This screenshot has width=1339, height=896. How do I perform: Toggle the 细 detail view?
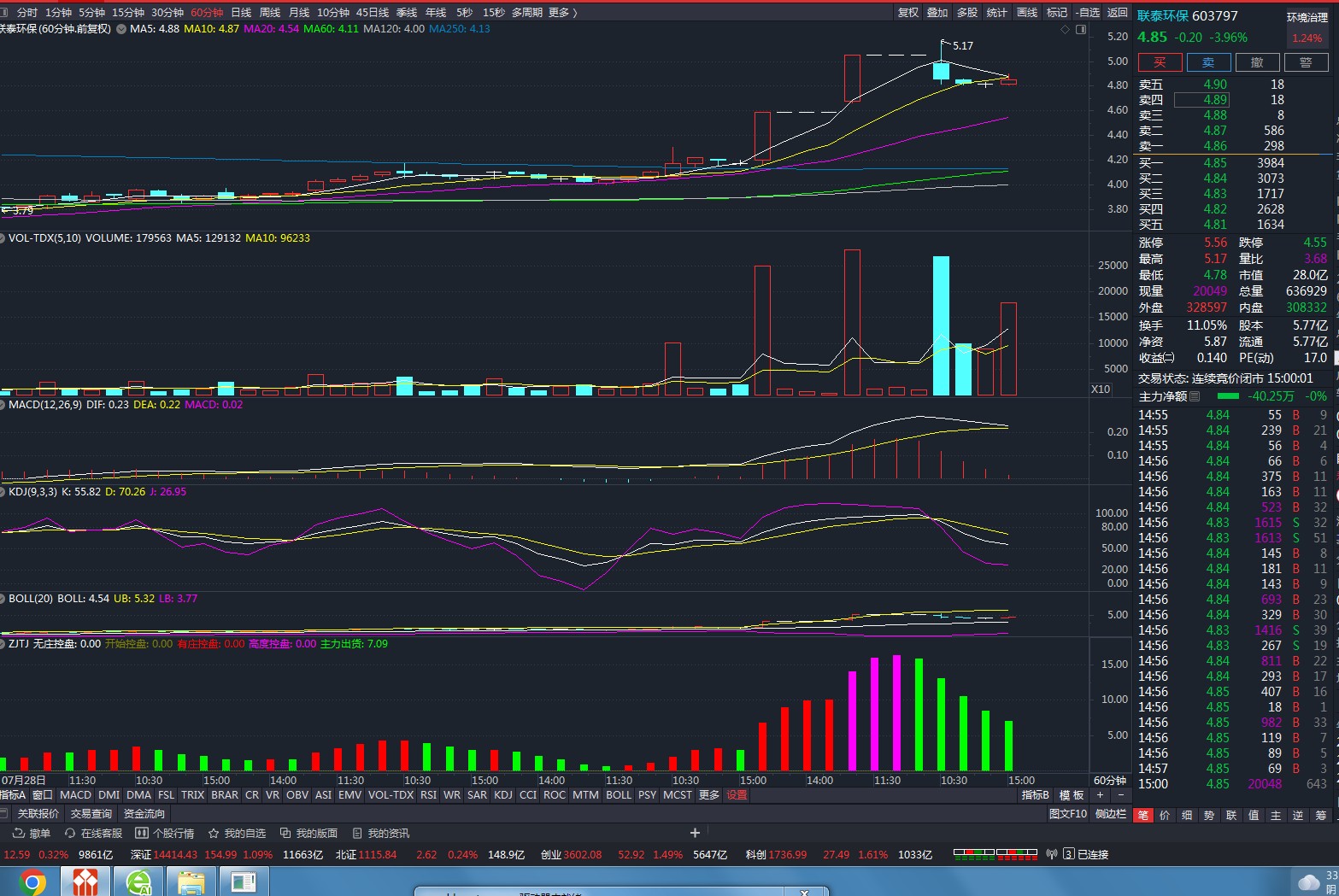click(x=1187, y=816)
